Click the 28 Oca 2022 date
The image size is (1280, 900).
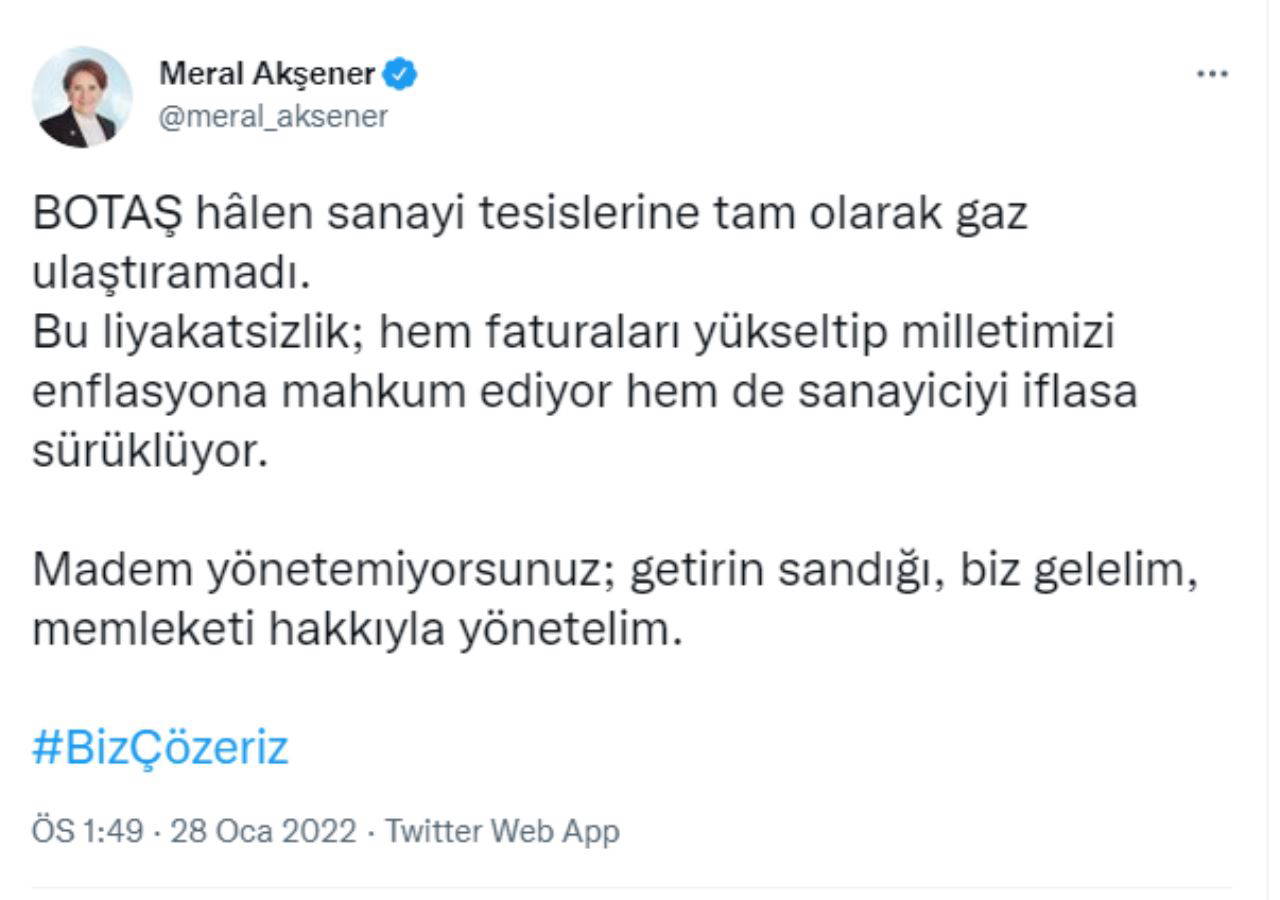263,831
